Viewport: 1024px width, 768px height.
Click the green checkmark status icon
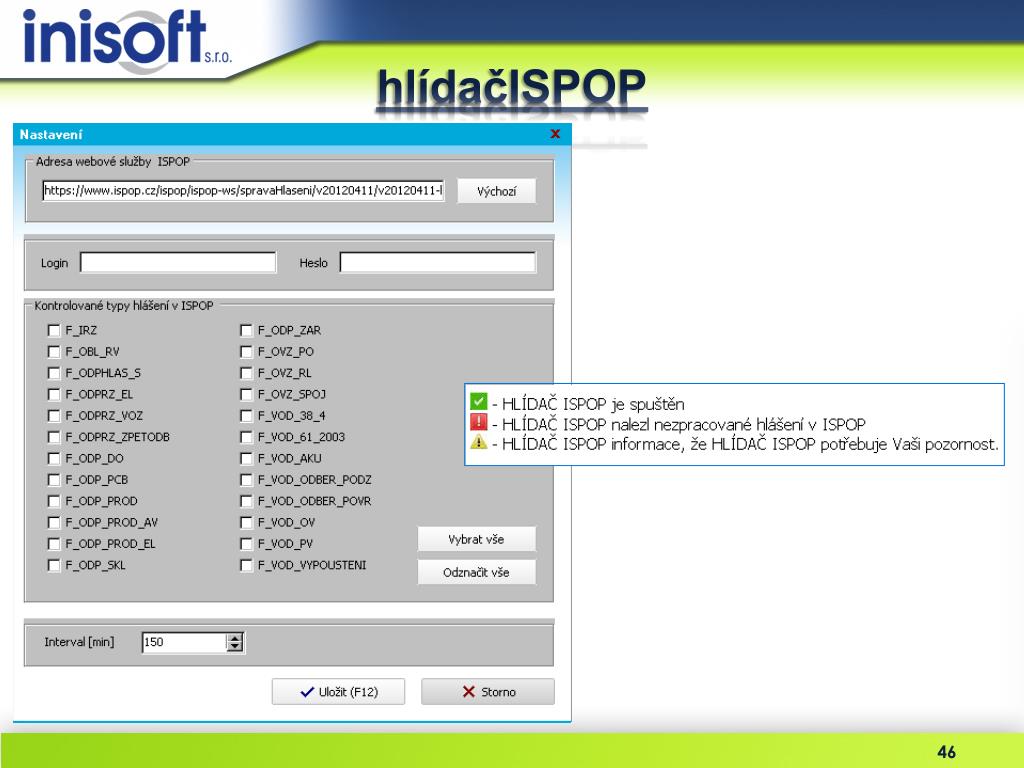(479, 401)
